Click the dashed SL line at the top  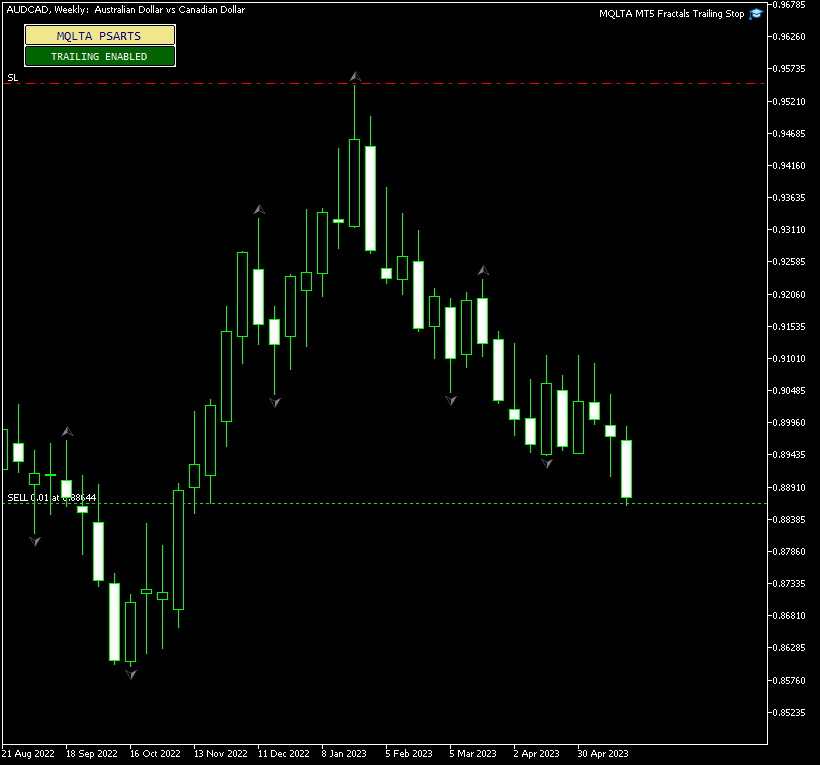point(400,85)
